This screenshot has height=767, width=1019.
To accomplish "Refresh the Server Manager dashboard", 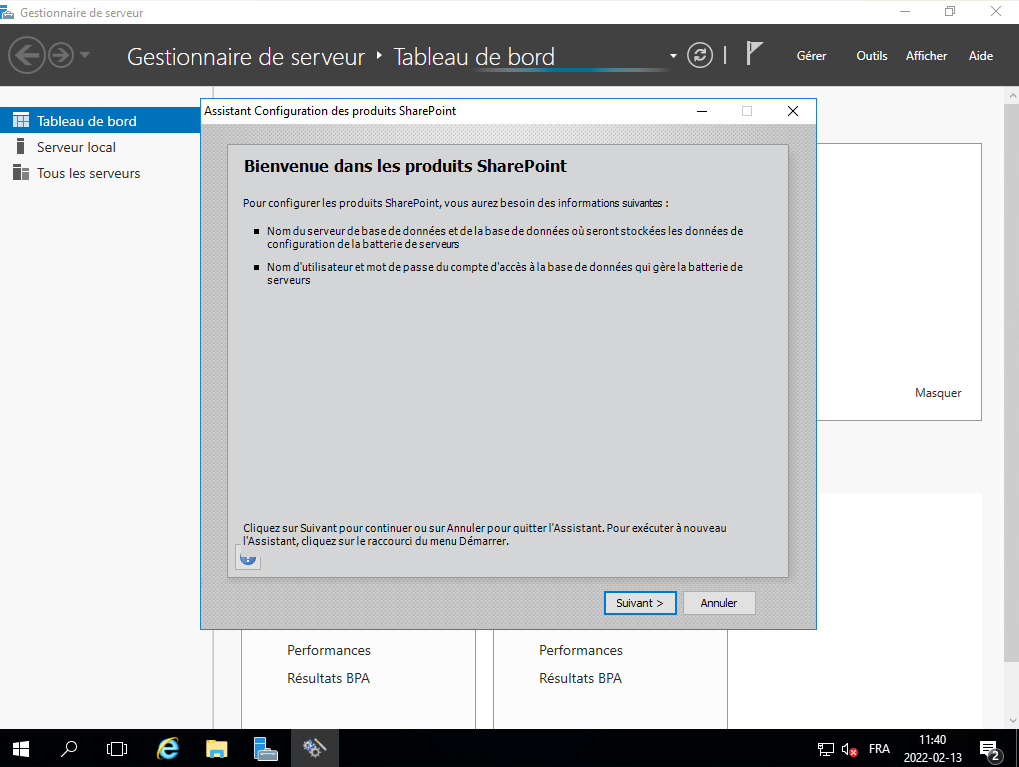I will coord(700,55).
